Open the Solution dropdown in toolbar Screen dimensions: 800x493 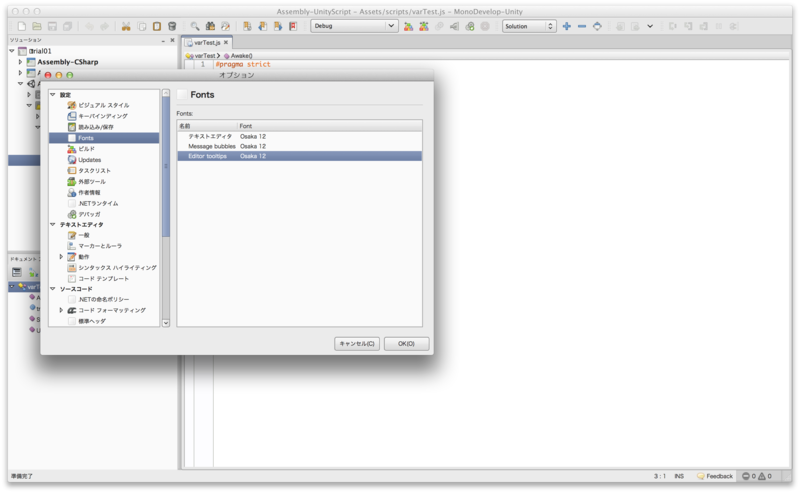coord(529,26)
